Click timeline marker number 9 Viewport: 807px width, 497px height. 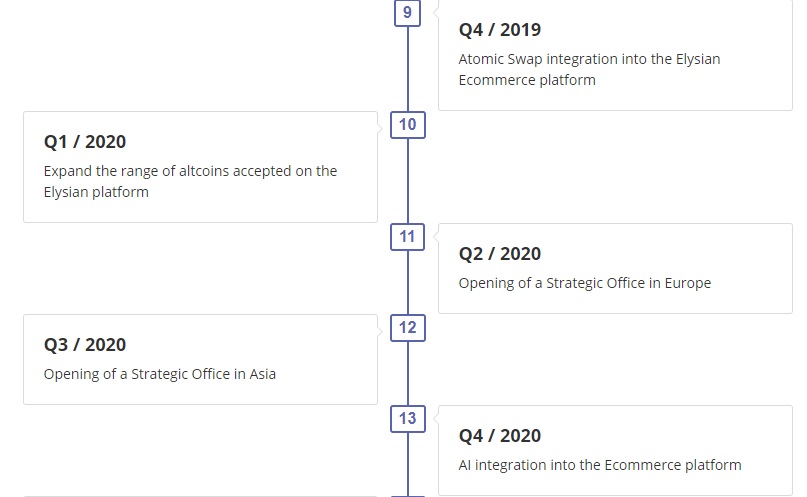[407, 13]
